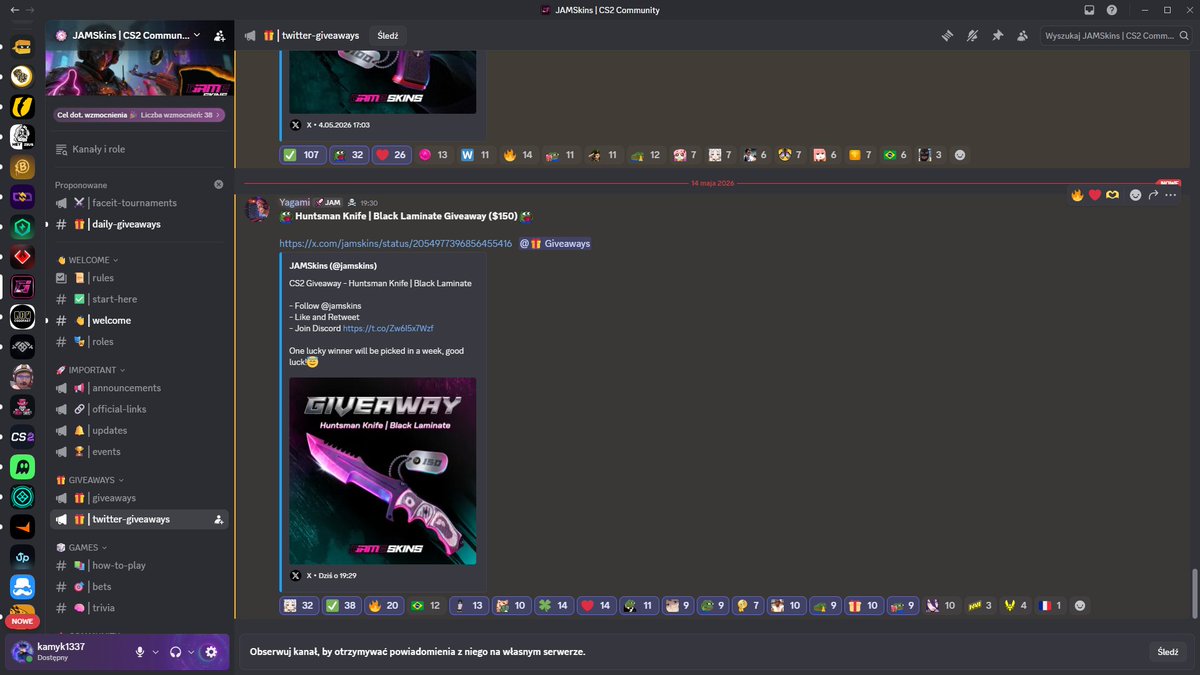Click Yagami's avatar

[x=258, y=208]
